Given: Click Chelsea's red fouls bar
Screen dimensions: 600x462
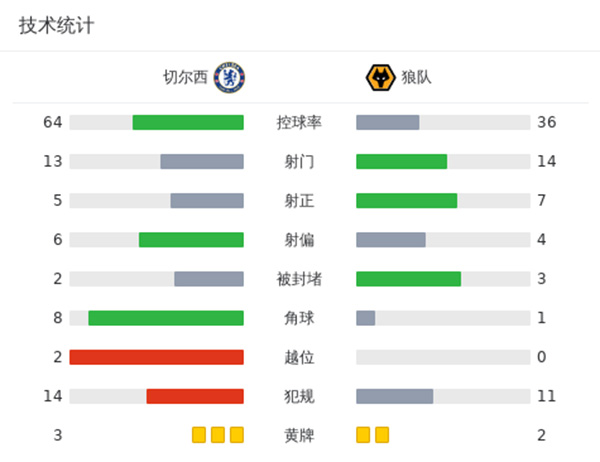Looking at the screenshot, I should [195, 396].
